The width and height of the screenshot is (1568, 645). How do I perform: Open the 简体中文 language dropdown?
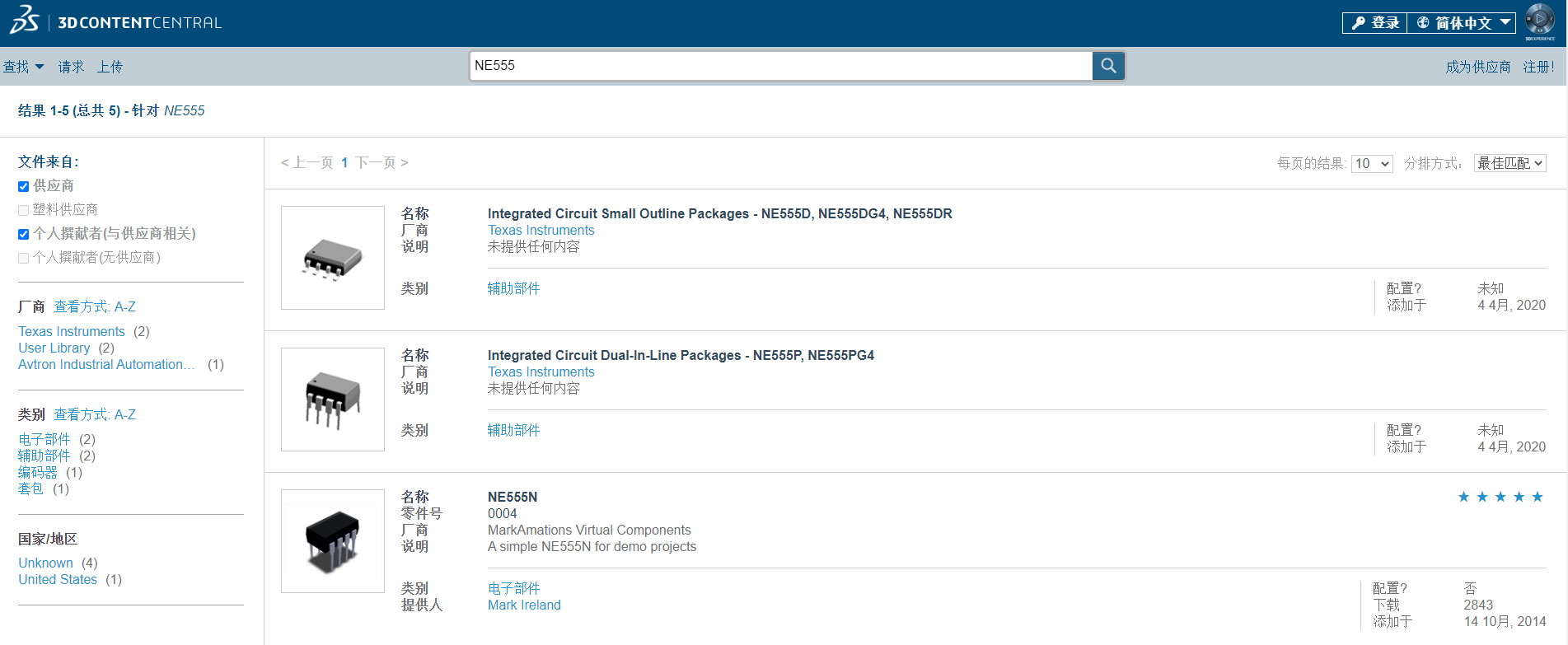(x=1462, y=23)
